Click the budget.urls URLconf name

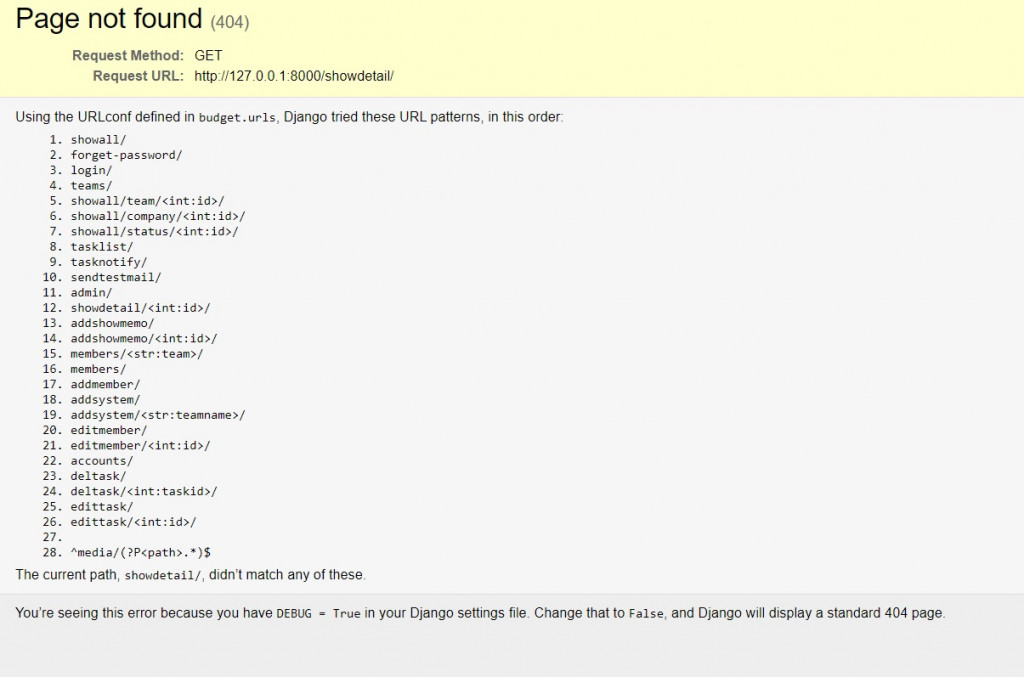click(237, 117)
